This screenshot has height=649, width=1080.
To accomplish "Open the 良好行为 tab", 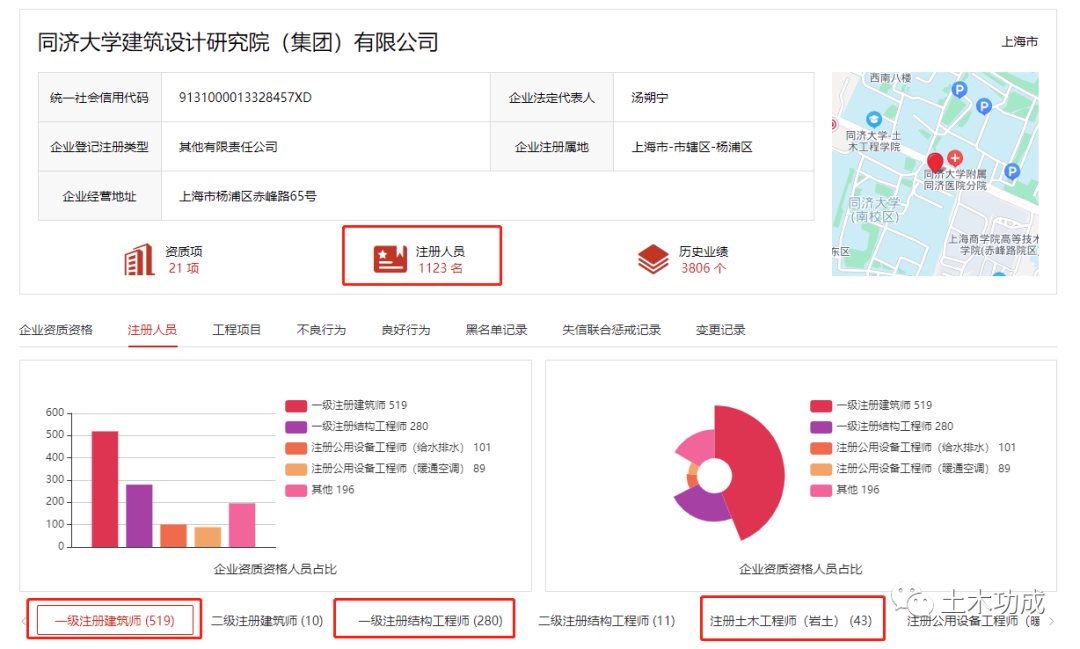I will (406, 330).
